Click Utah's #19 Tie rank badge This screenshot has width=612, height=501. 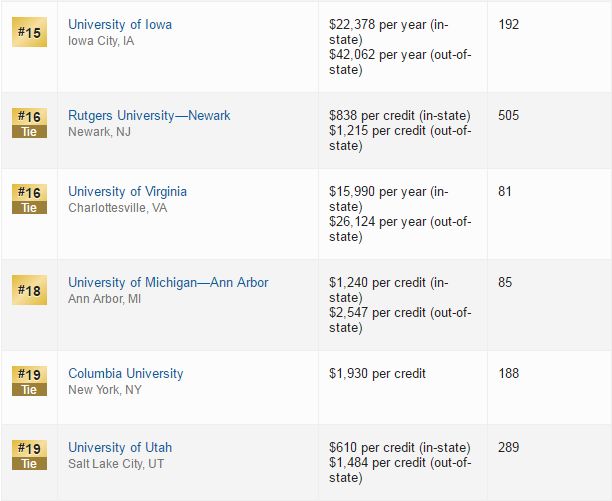(x=29, y=455)
